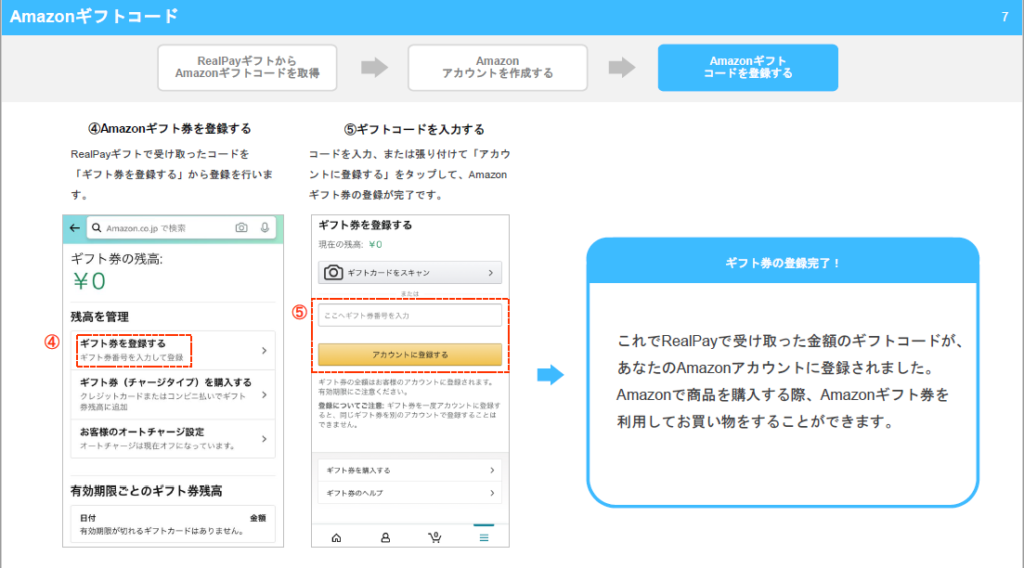Open お客様のオートチャージ設定 row

click(x=173, y=439)
